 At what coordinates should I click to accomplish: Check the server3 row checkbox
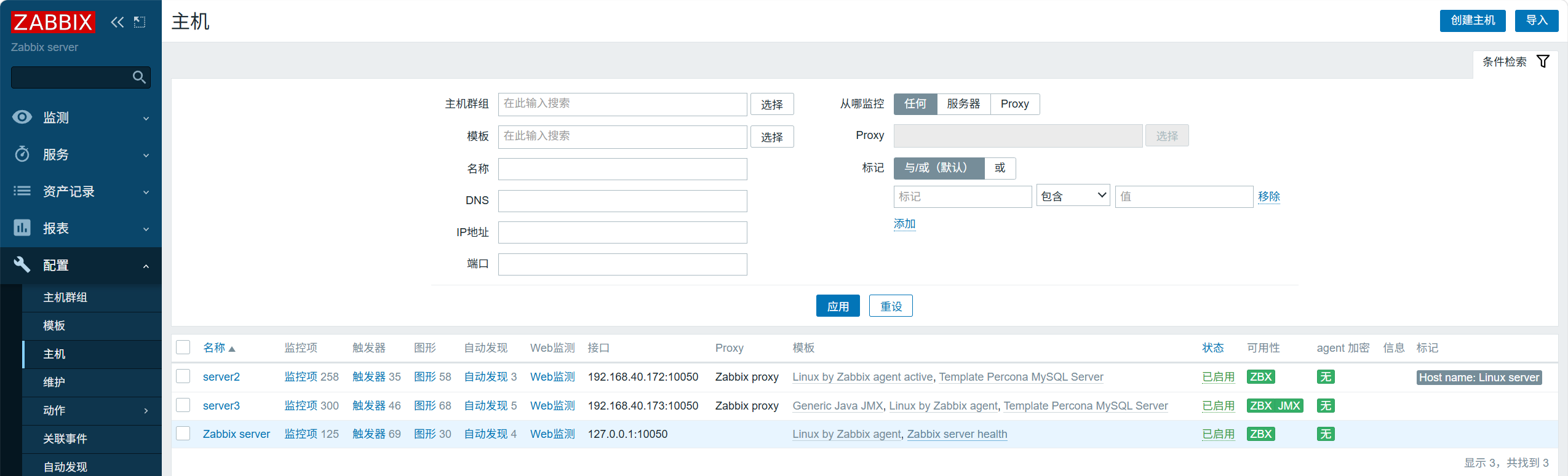(x=183, y=405)
